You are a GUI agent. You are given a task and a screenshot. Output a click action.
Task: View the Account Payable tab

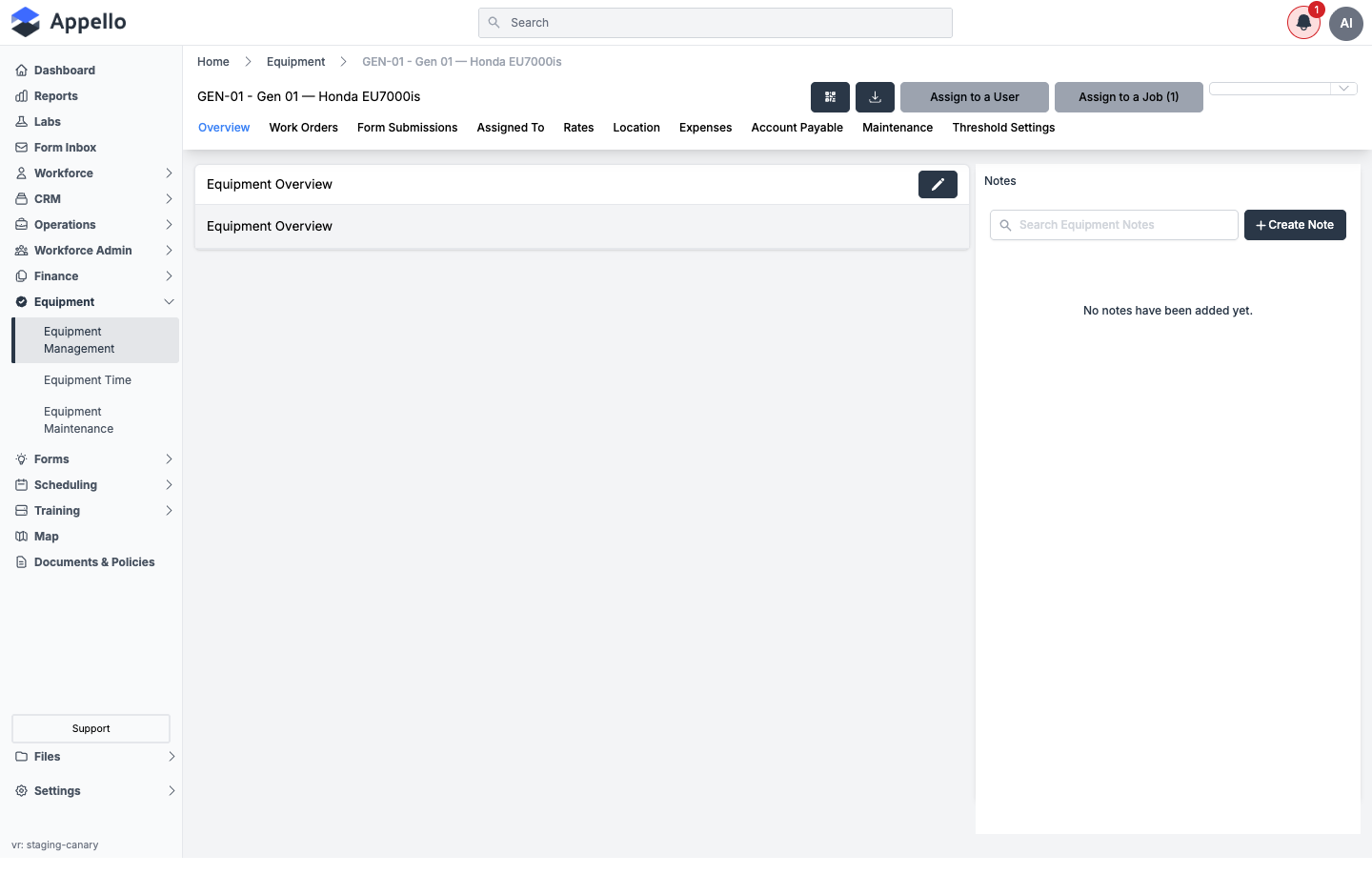(797, 128)
